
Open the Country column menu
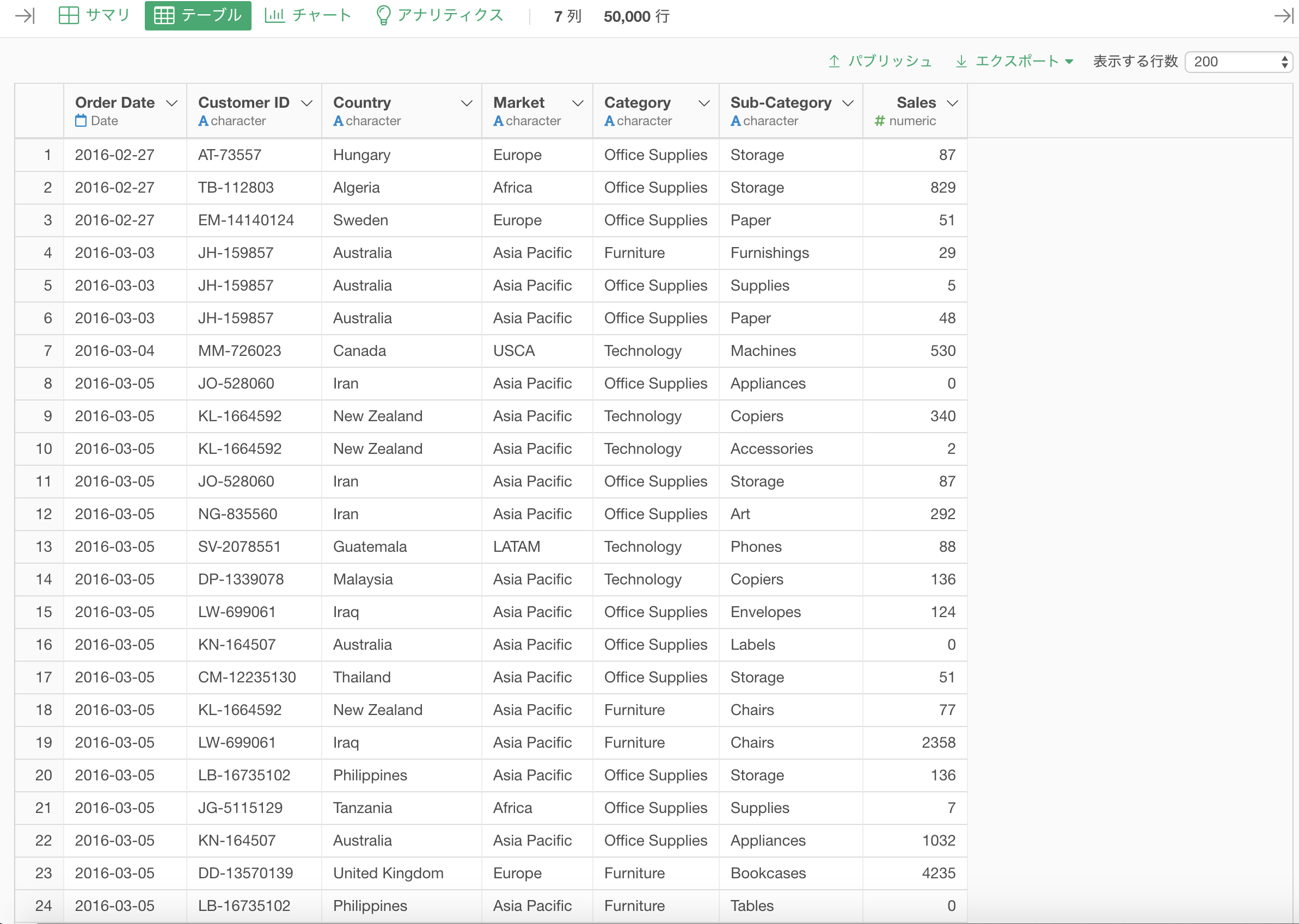(466, 103)
